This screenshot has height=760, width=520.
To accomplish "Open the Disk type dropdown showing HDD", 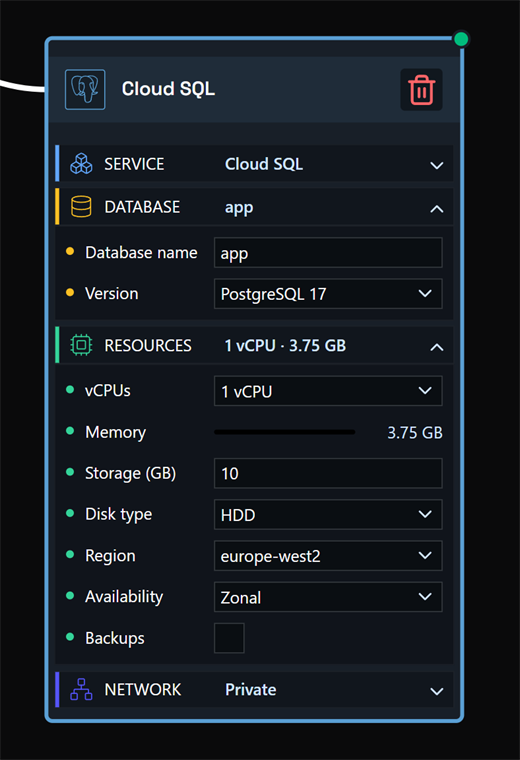I will click(x=328, y=514).
